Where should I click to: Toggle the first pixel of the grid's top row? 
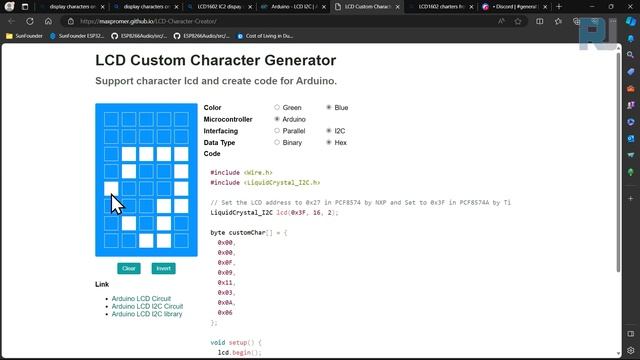[111, 120]
